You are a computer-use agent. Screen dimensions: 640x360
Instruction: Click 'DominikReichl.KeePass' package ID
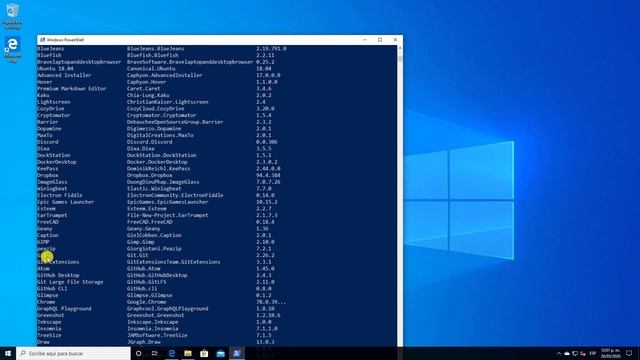tap(158, 169)
